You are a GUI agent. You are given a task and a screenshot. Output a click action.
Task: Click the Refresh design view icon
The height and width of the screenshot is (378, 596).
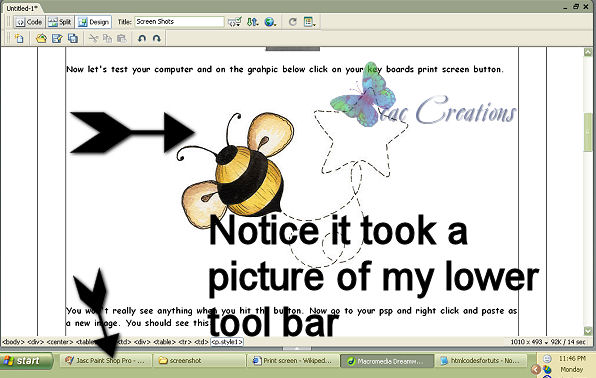coord(292,22)
